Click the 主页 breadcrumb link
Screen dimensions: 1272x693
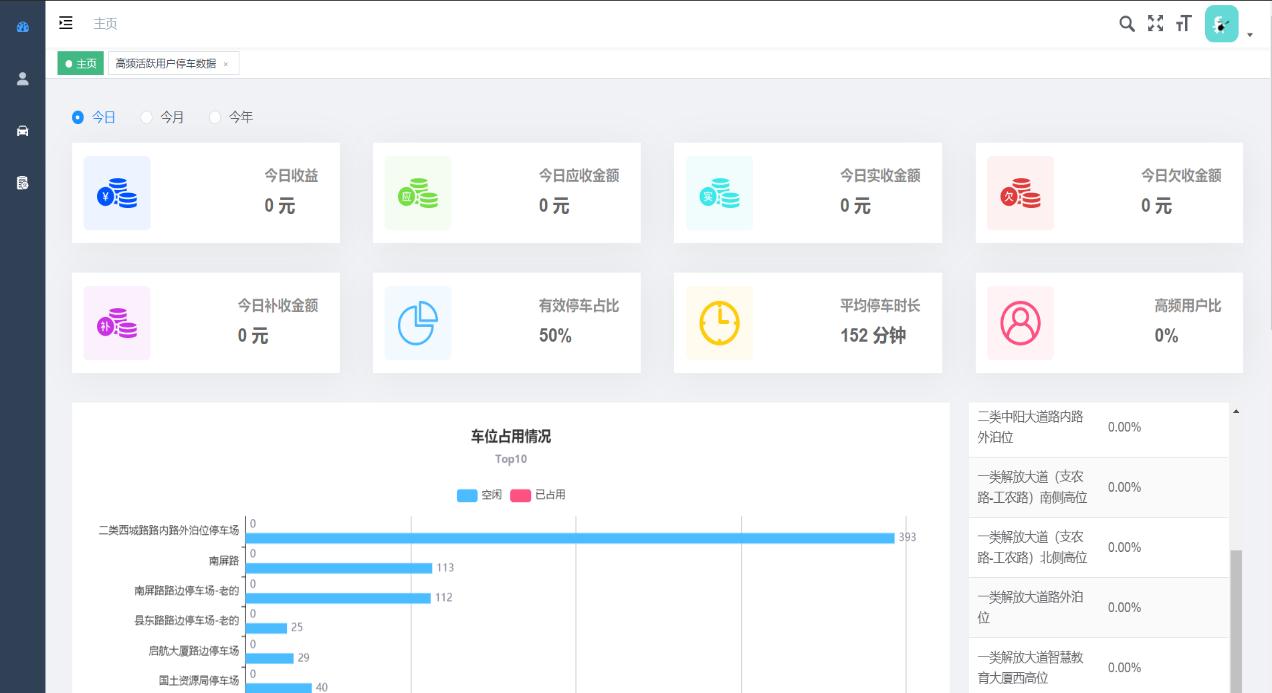coord(105,23)
